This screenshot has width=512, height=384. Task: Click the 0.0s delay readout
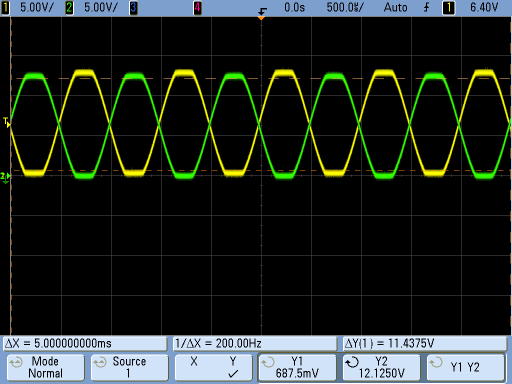(294, 7)
